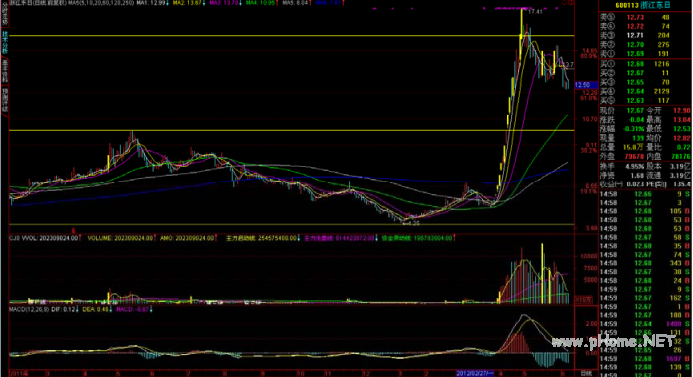
Task: Switch to the 技术分析 sidebar tab
Action: coord(5,43)
